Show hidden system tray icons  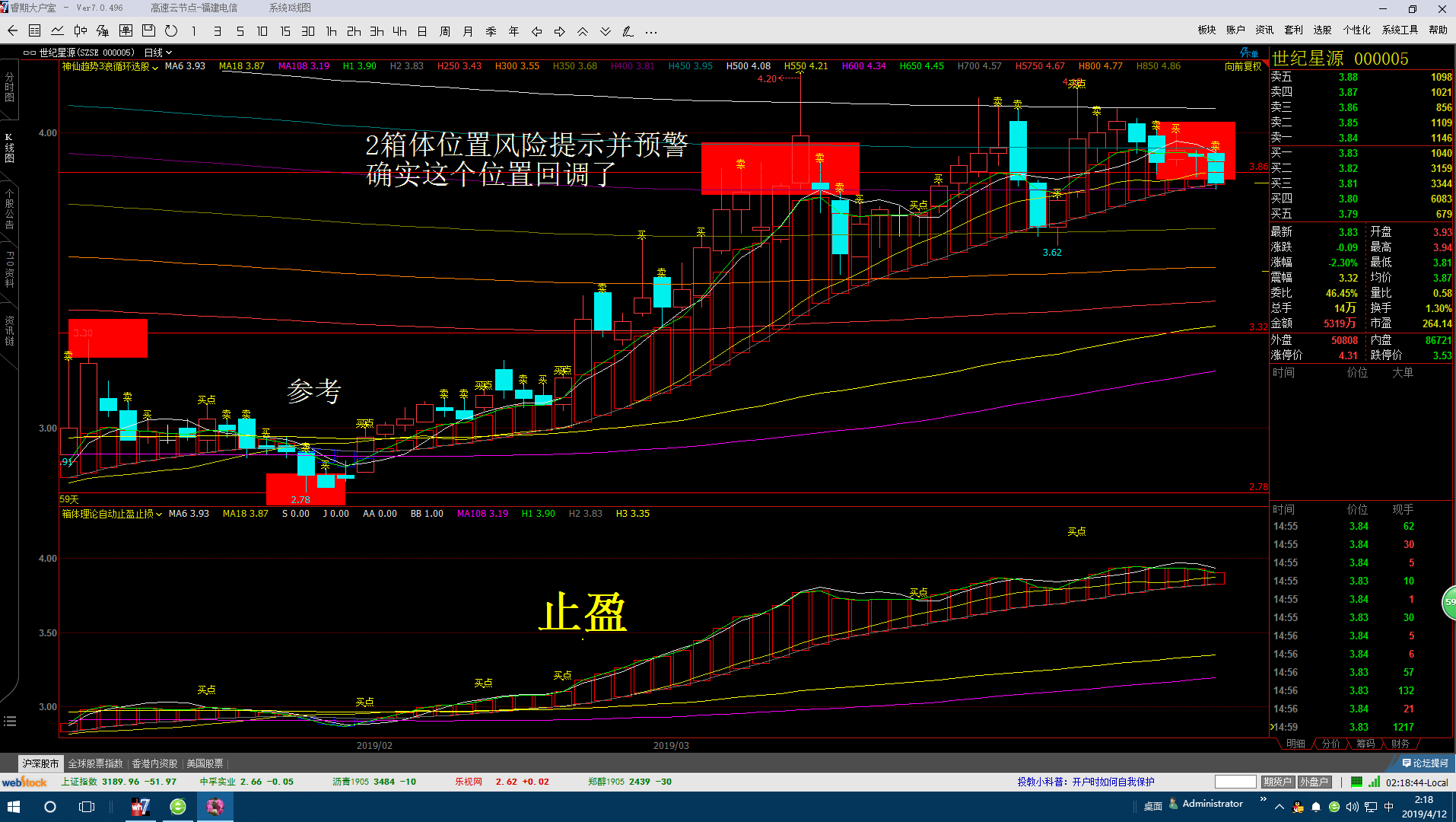coord(1279,807)
